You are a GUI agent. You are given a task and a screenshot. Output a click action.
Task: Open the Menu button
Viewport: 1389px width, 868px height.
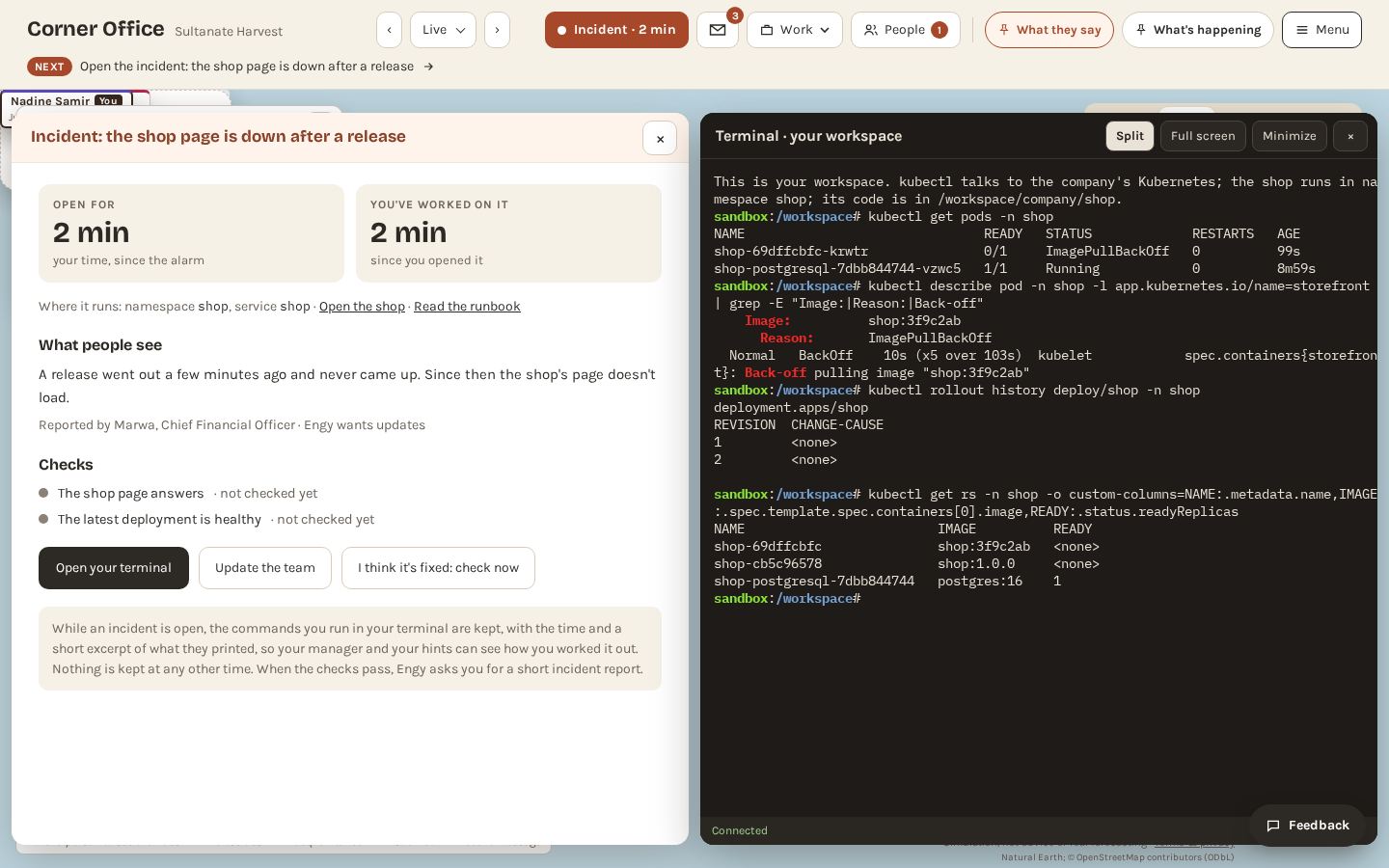[1321, 30]
